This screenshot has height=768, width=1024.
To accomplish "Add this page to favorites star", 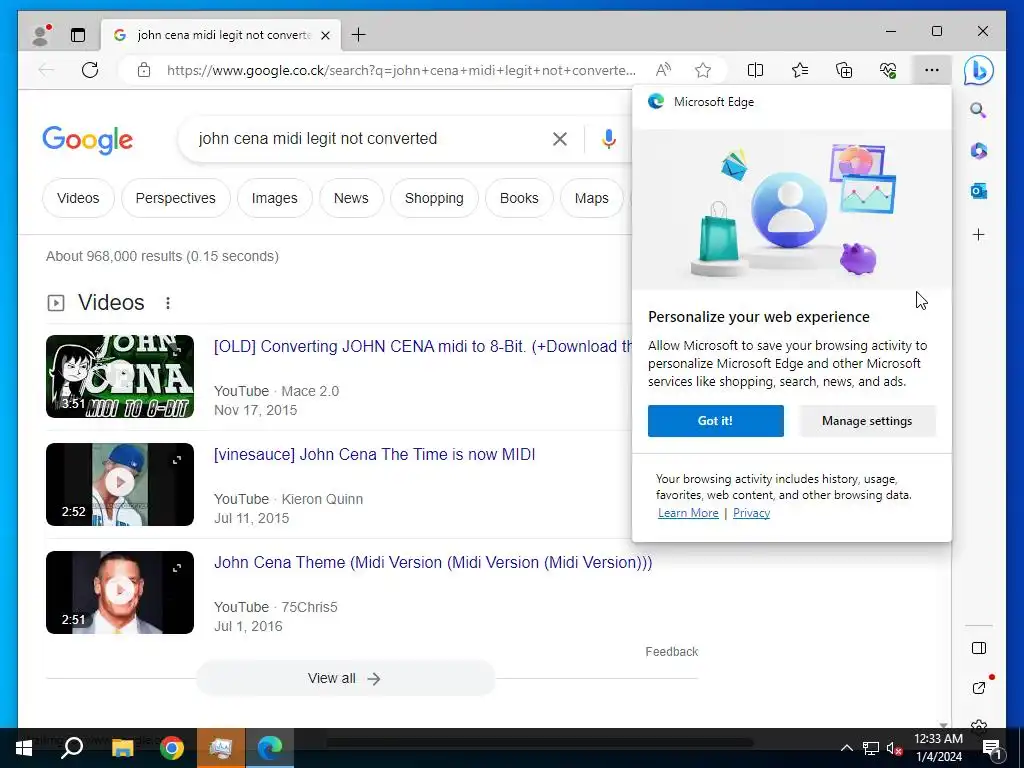I will 703,70.
